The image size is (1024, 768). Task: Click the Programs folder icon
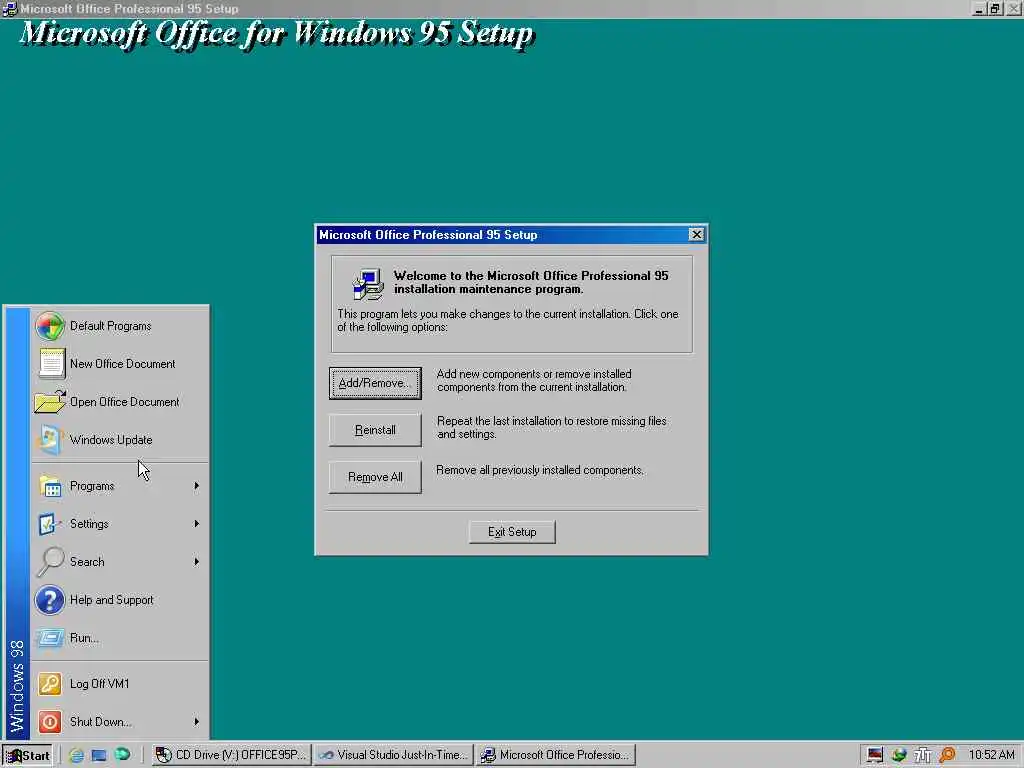pyautogui.click(x=50, y=487)
